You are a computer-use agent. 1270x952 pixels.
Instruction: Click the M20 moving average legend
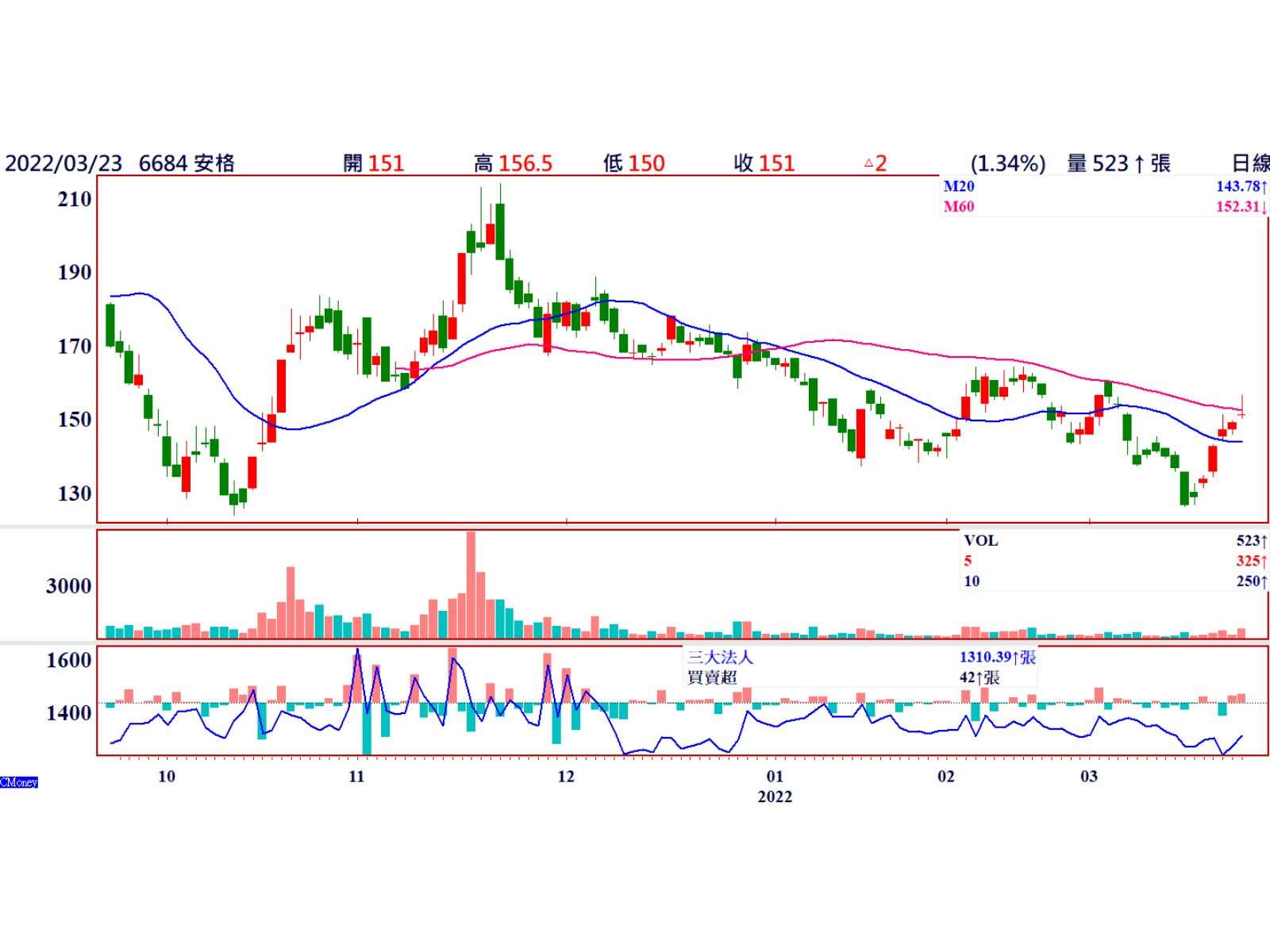pyautogui.click(x=959, y=186)
